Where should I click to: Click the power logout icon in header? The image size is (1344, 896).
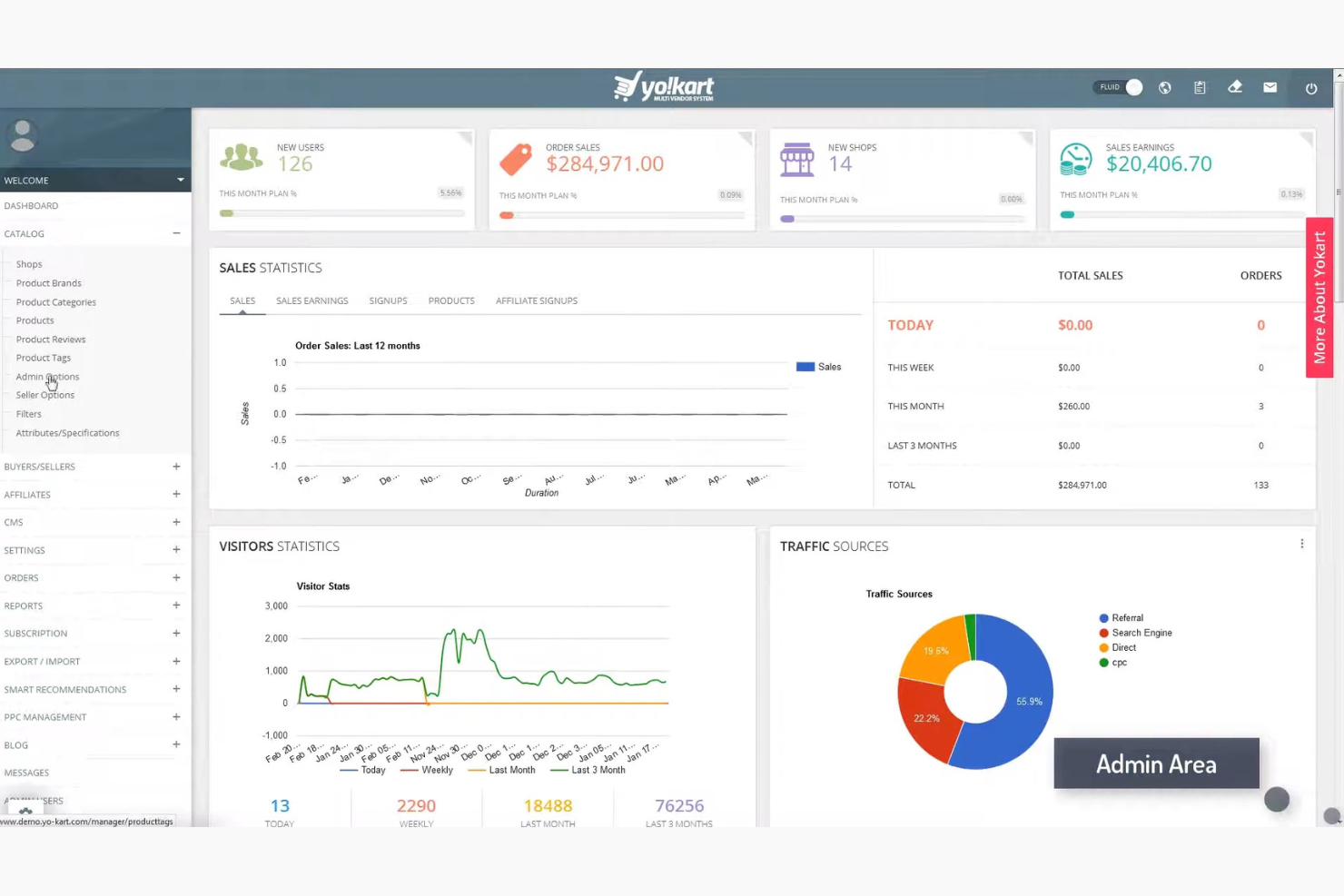(x=1311, y=88)
